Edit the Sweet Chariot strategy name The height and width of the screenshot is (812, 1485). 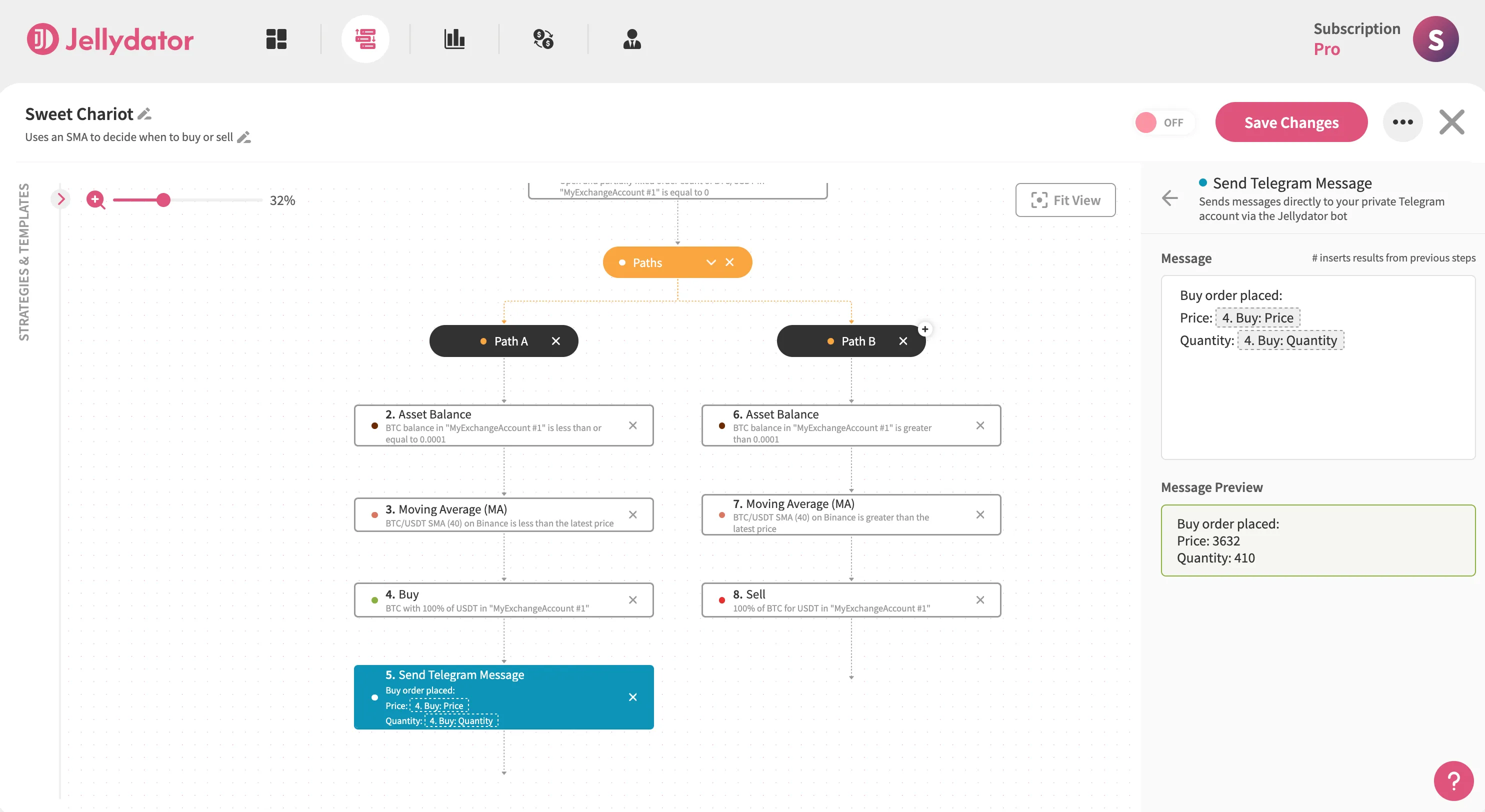pyautogui.click(x=144, y=113)
